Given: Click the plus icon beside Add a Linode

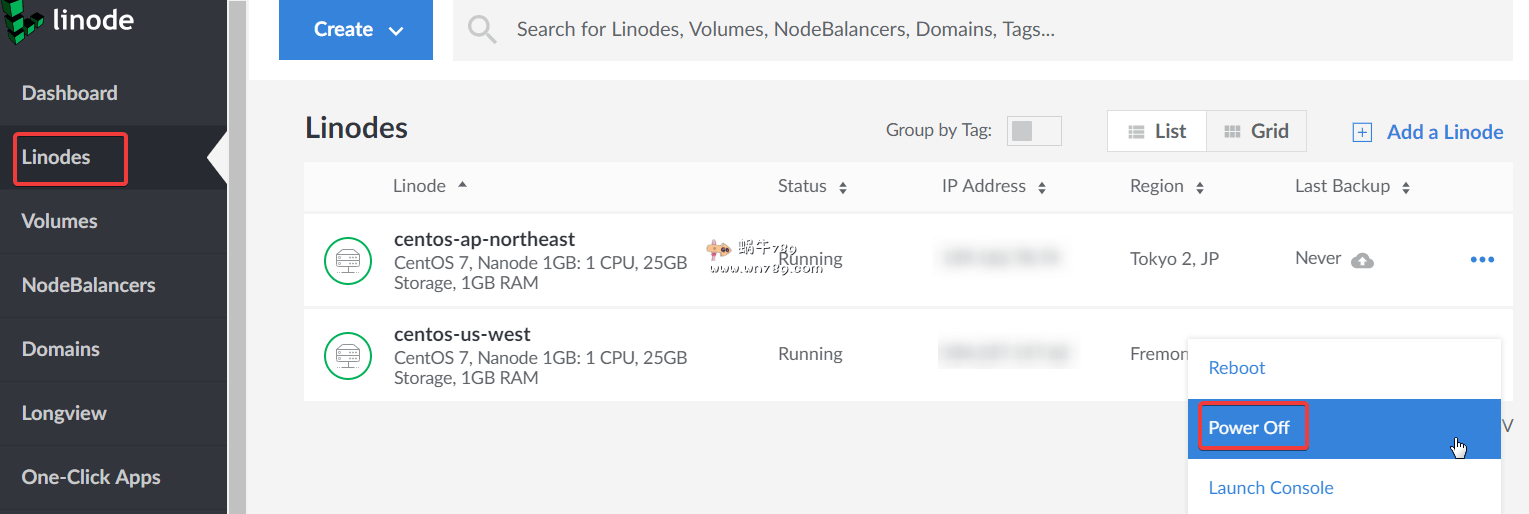Looking at the screenshot, I should [1362, 132].
